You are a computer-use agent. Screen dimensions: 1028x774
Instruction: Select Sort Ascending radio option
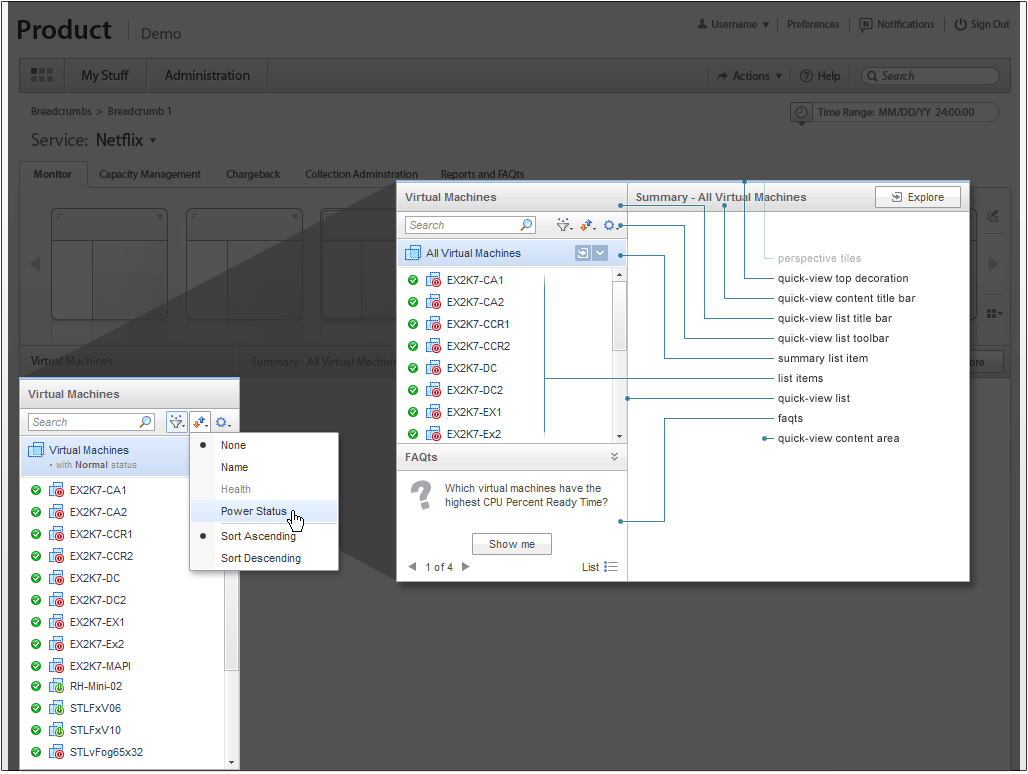point(258,536)
